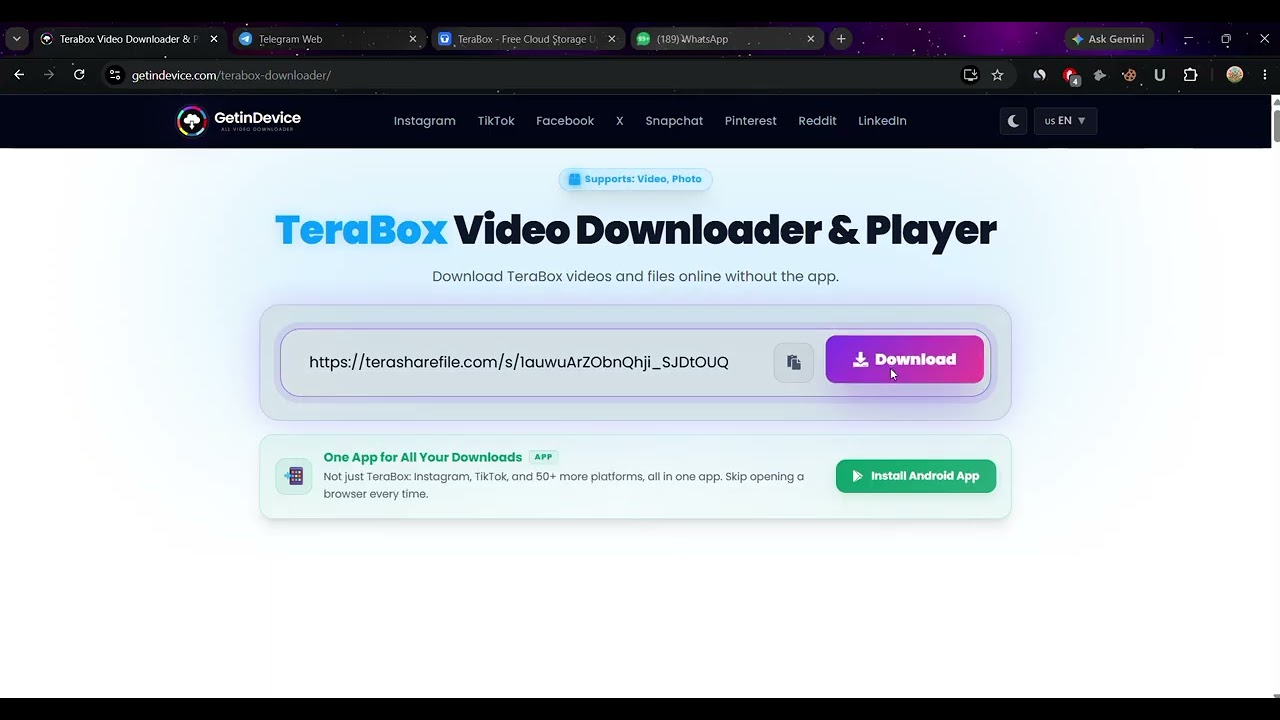
Task: Open the U extension icon
Action: (1160, 75)
